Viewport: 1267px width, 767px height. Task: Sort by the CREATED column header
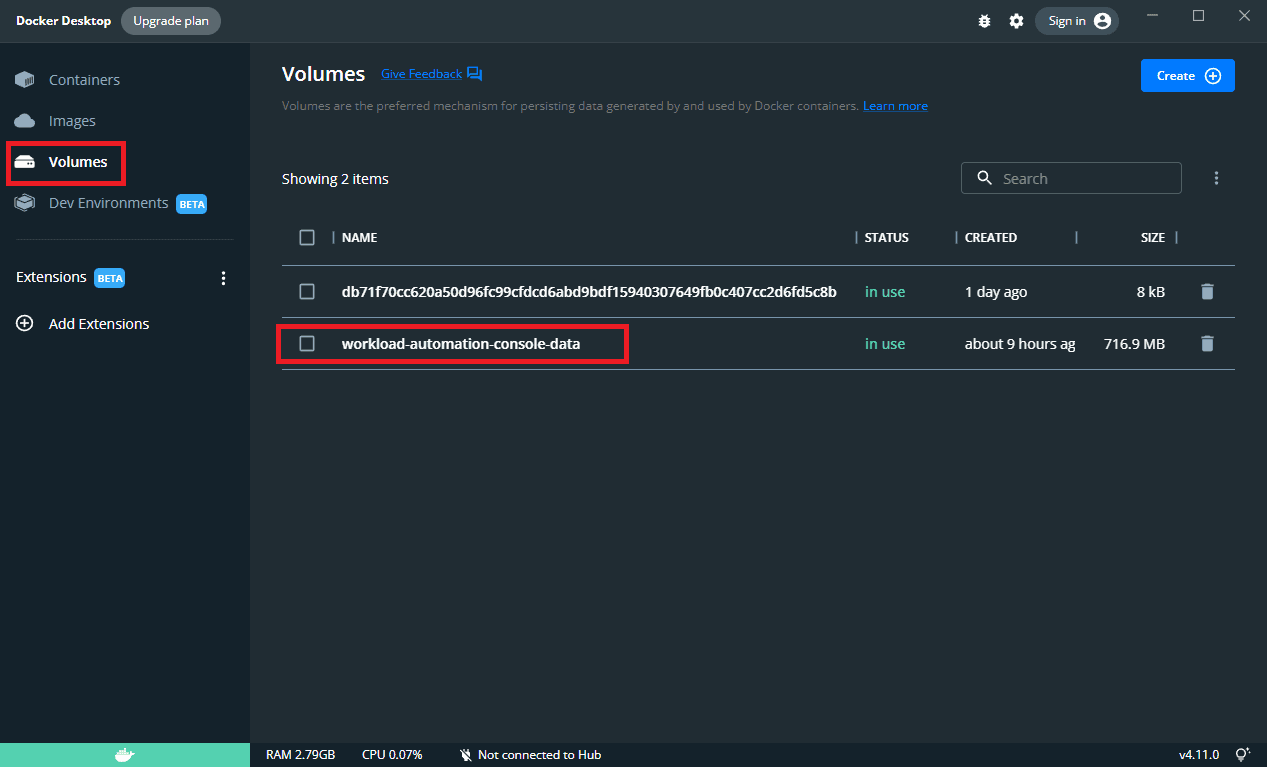pyautogui.click(x=991, y=238)
